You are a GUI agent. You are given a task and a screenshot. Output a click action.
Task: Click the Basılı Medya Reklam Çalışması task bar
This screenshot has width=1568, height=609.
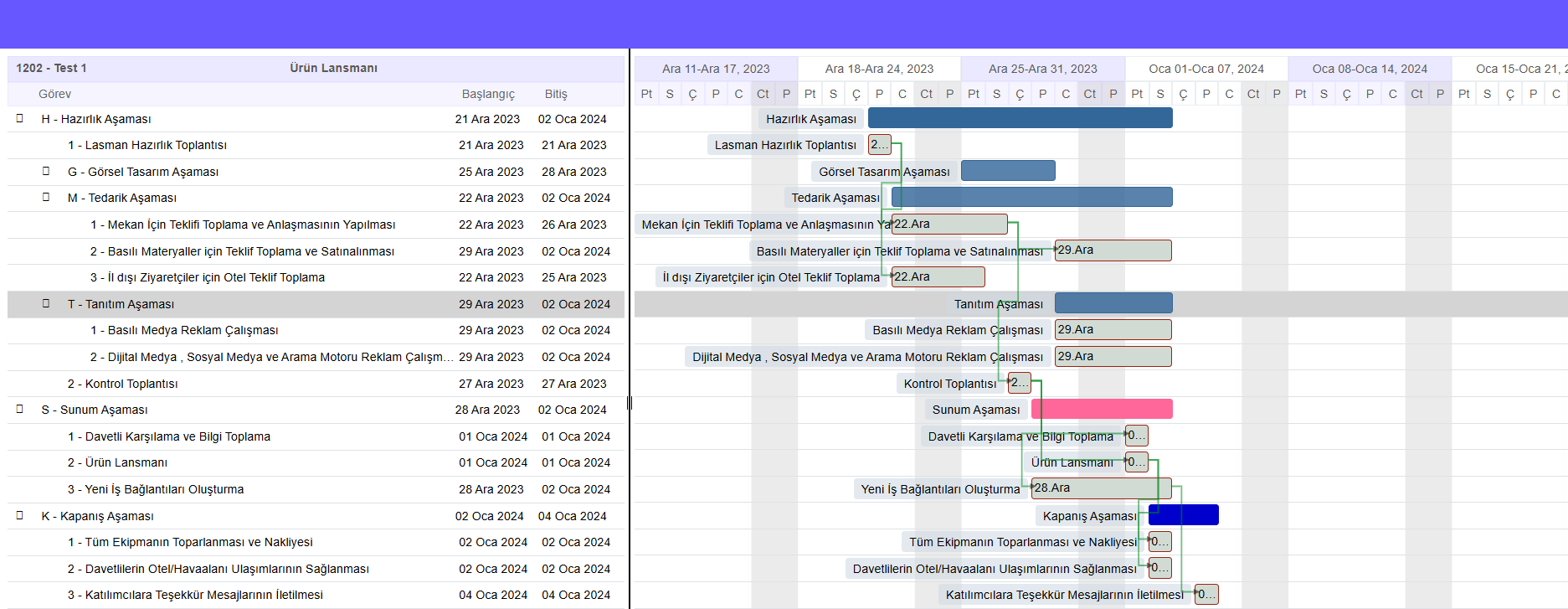point(1113,330)
